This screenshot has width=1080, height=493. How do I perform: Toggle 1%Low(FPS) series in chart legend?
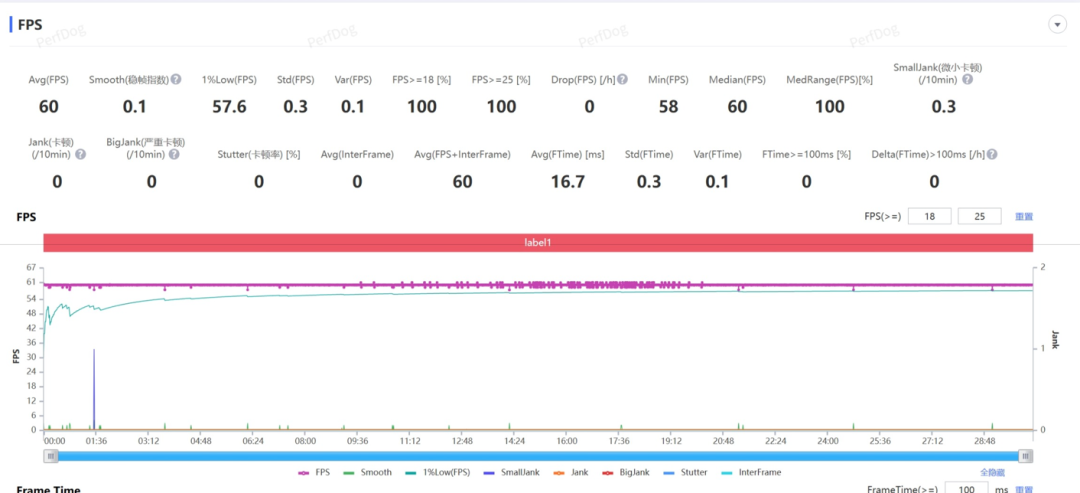437,472
